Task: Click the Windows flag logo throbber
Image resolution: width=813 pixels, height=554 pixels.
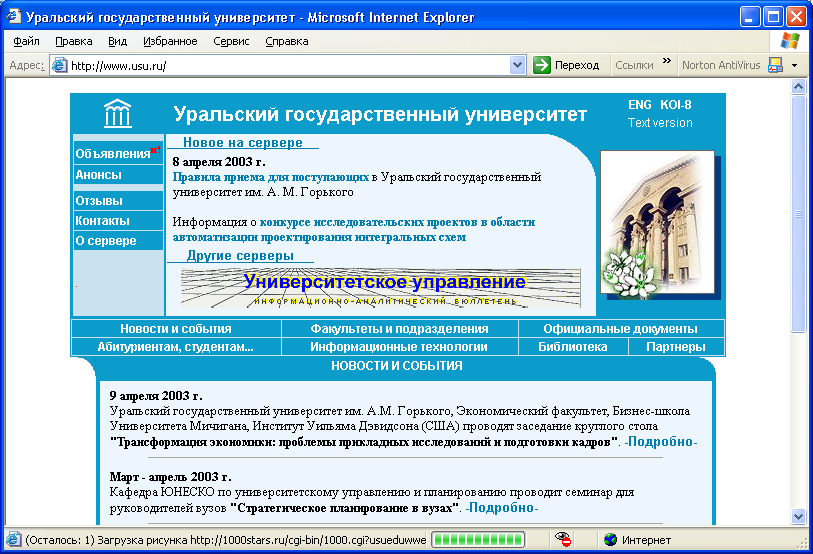Action: (790, 41)
